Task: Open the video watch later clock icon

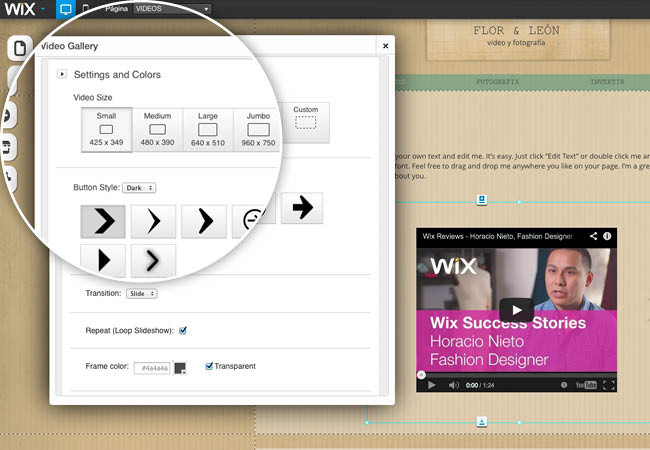Action: 564,385
